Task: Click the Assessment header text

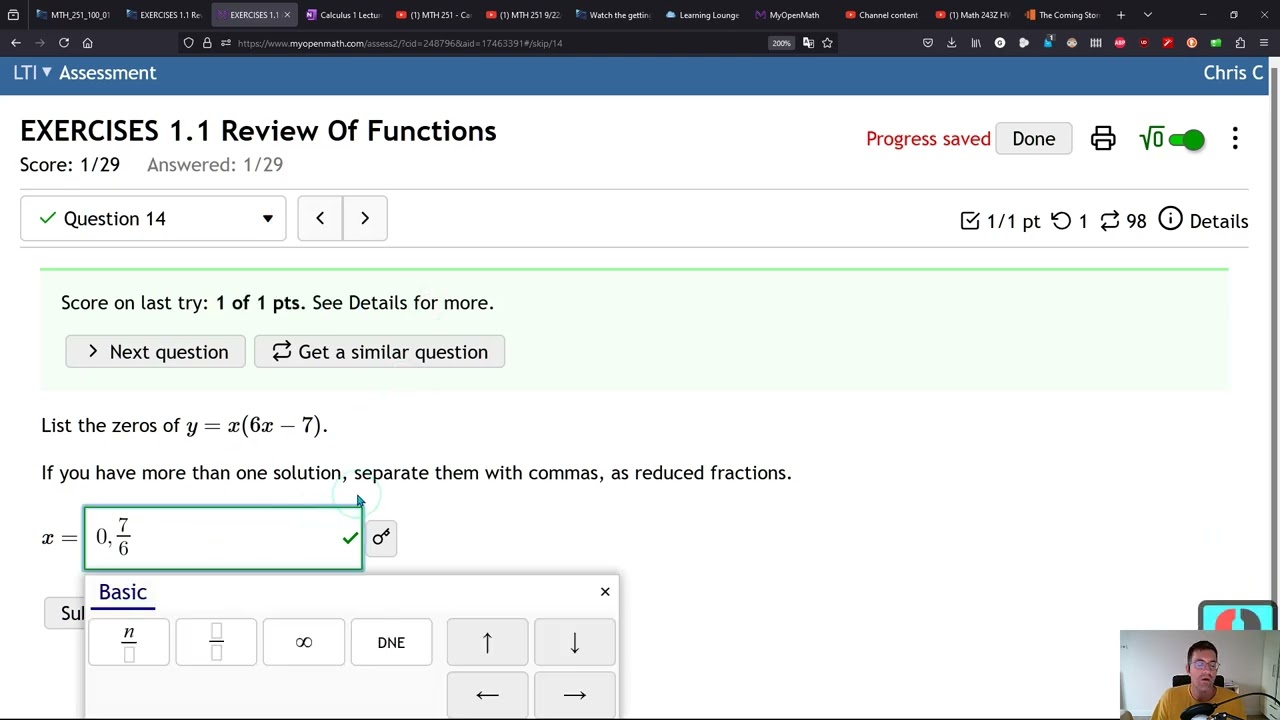Action: [108, 73]
